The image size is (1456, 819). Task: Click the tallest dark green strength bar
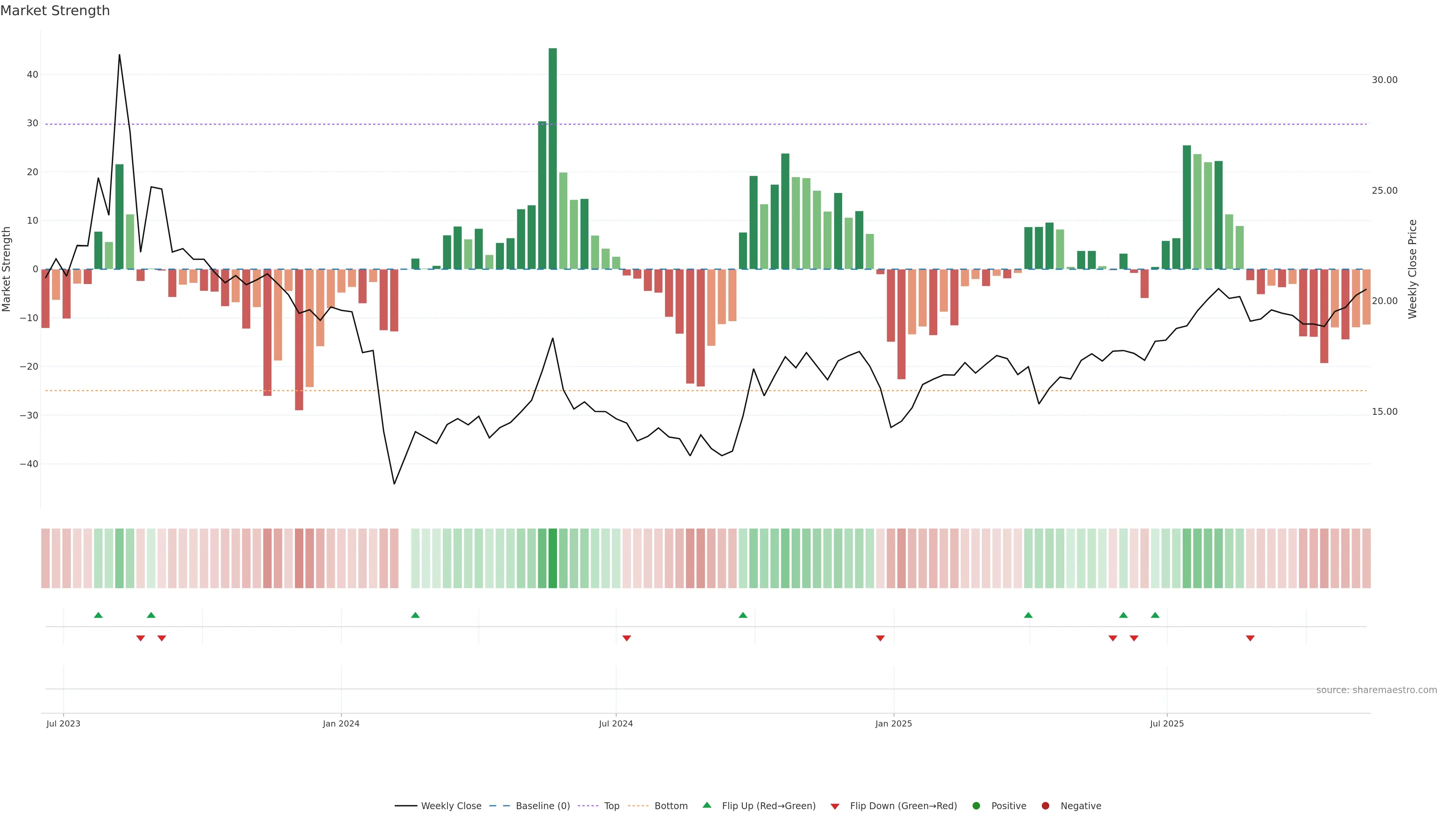pos(553,158)
